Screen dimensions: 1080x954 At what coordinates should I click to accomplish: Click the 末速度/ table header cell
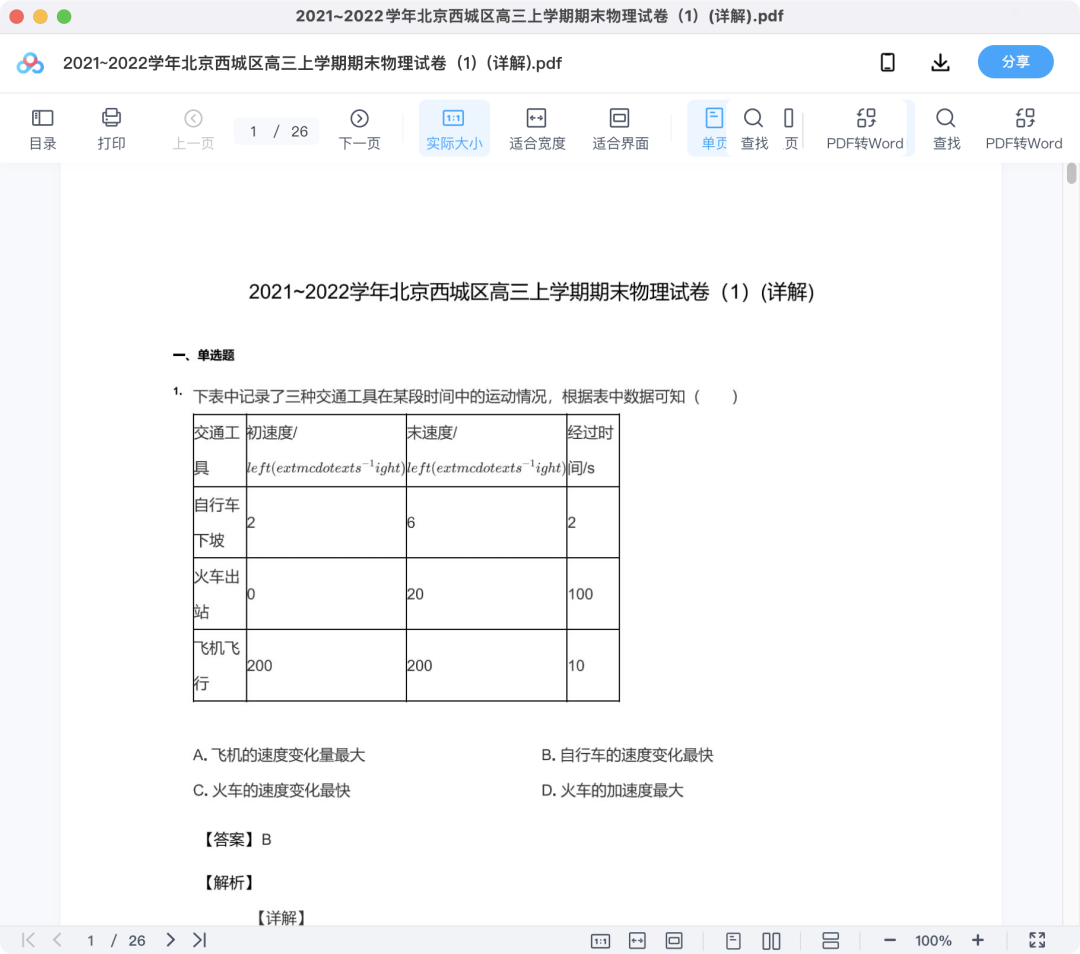tap(486, 450)
